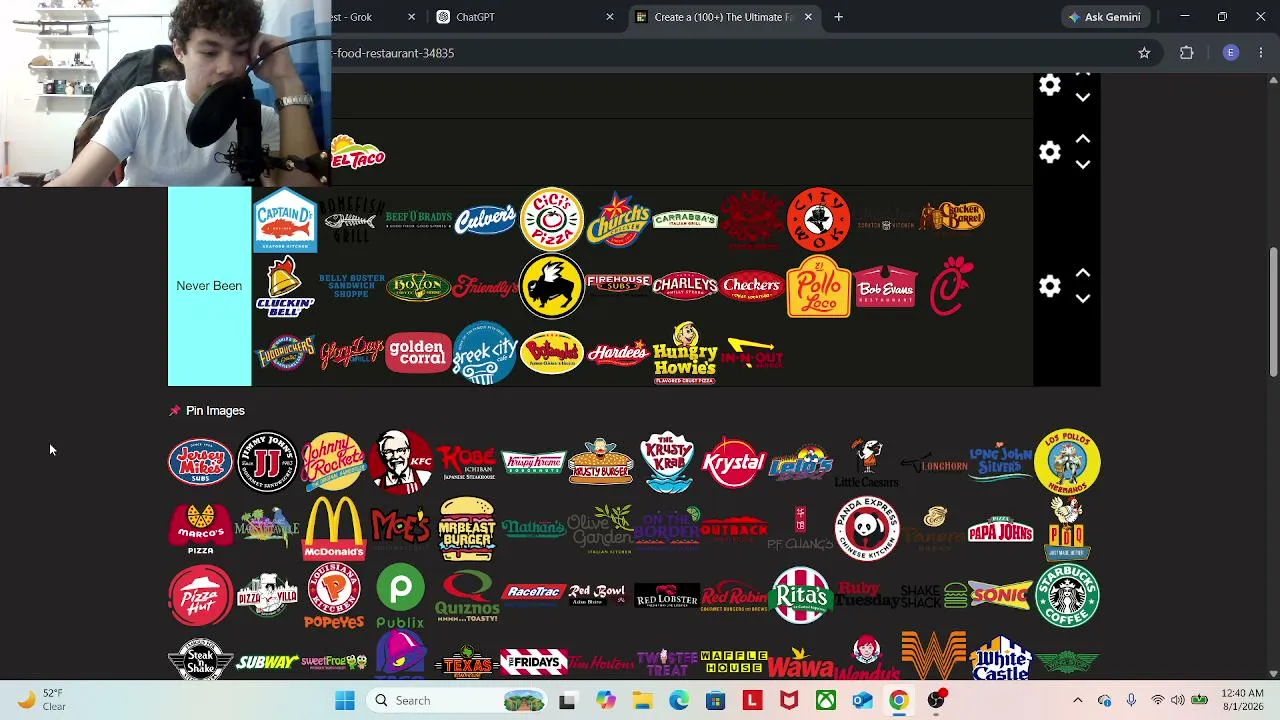Select the Cluckin' Bell logo

tap(285, 286)
